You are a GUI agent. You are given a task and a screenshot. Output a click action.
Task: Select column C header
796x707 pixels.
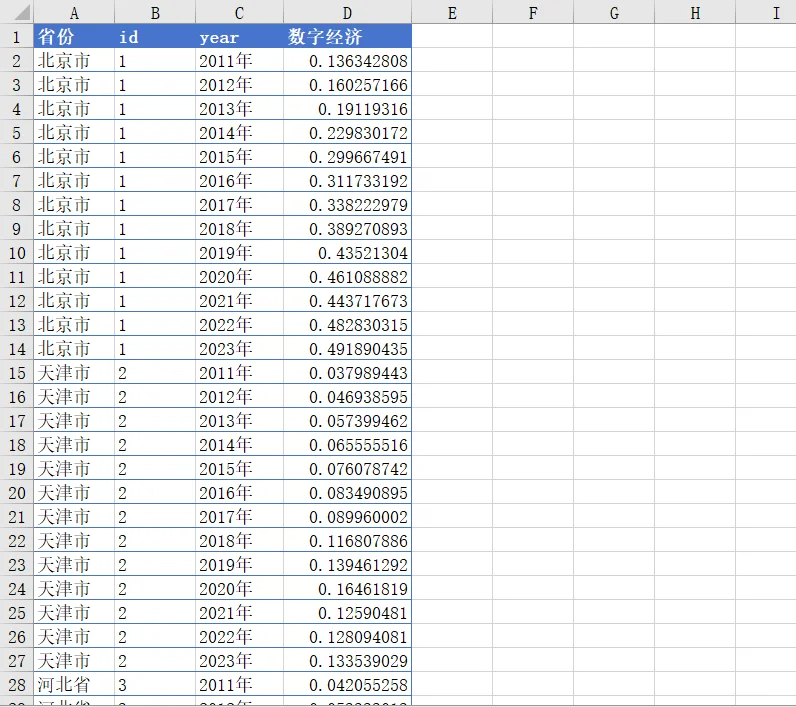[239, 12]
